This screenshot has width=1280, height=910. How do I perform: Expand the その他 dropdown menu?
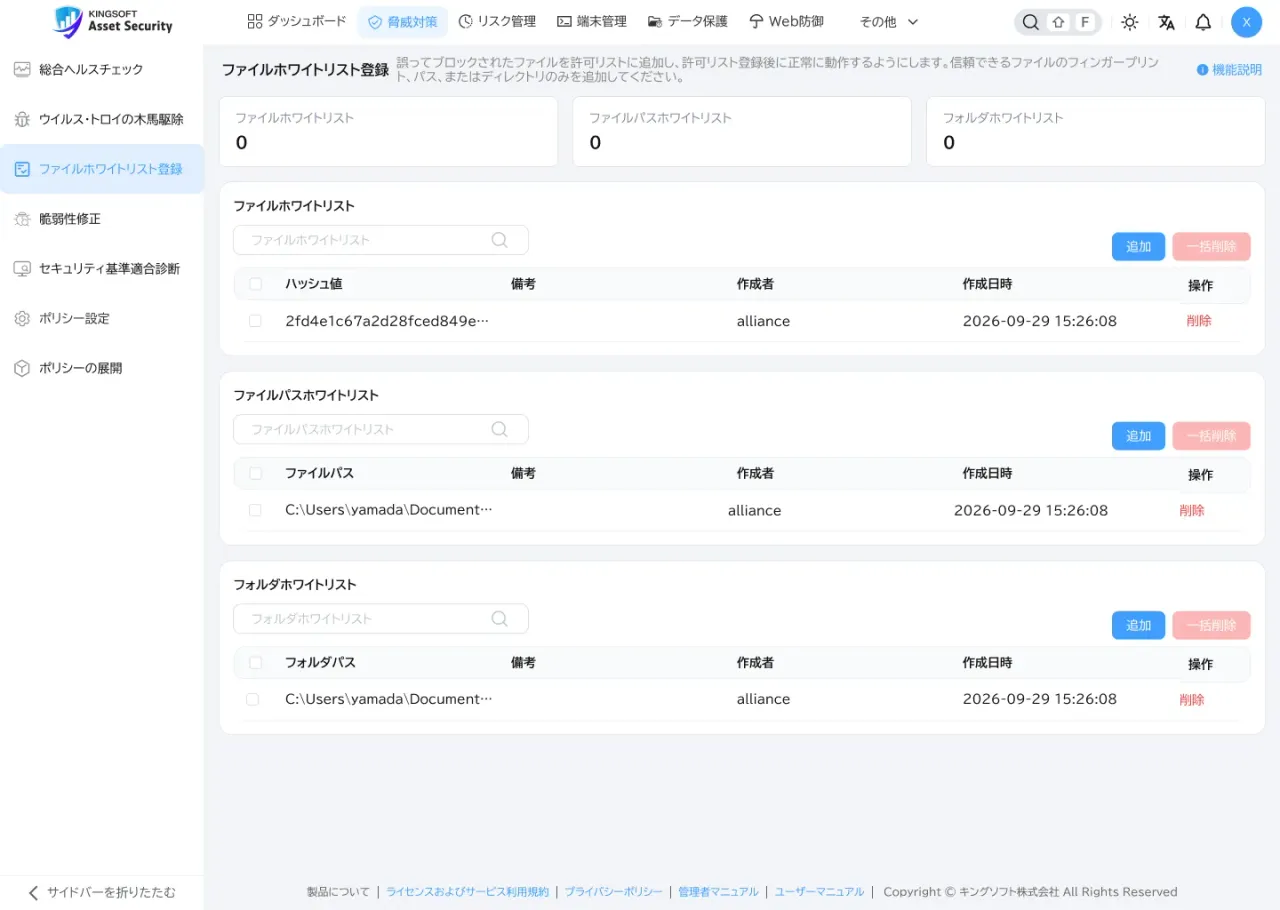point(889,21)
